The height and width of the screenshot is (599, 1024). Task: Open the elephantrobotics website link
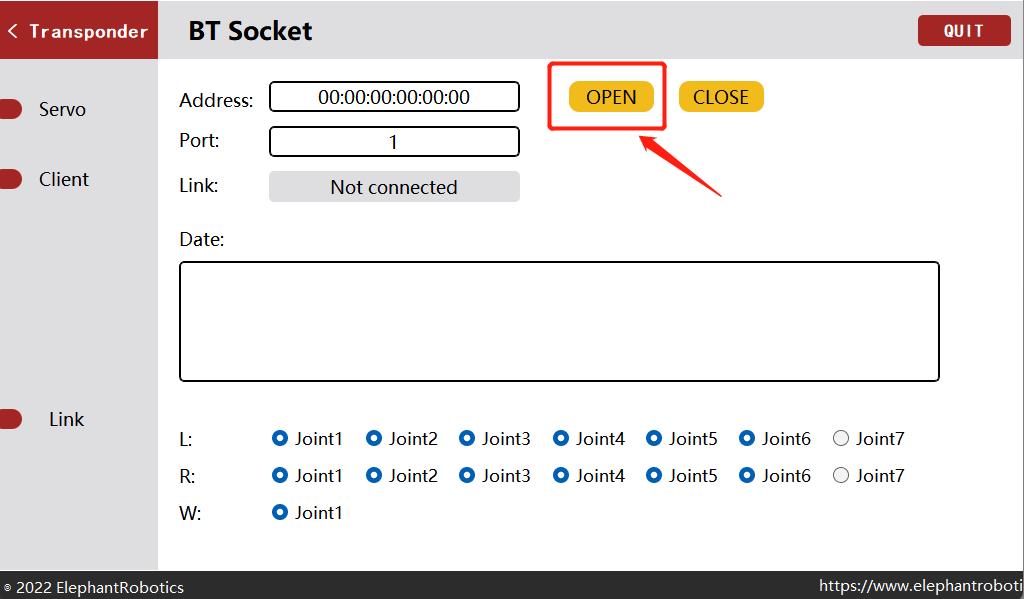(x=919, y=586)
